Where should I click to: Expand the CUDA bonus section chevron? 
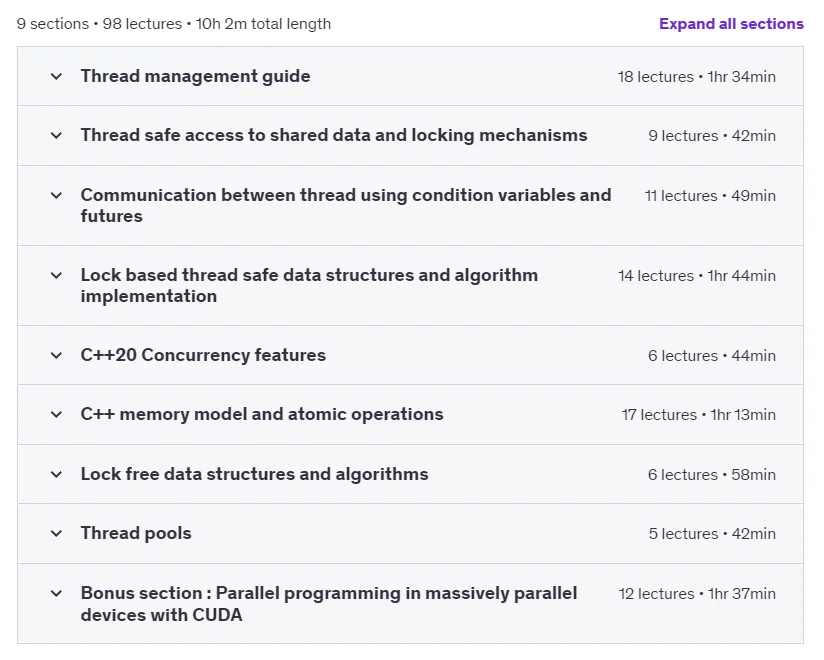pos(56,593)
